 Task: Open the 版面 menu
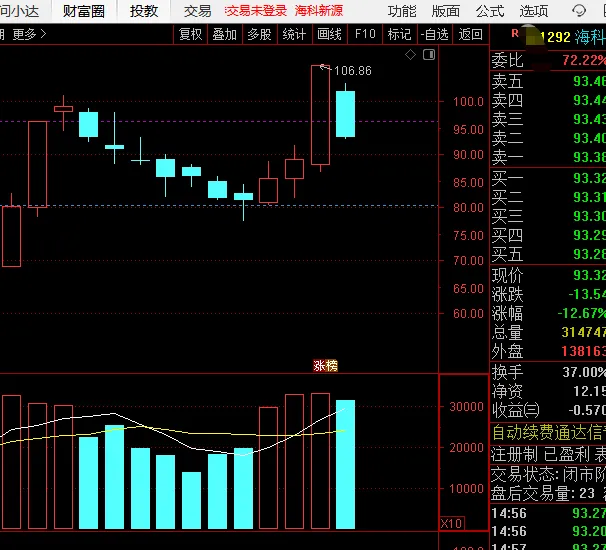(x=446, y=11)
